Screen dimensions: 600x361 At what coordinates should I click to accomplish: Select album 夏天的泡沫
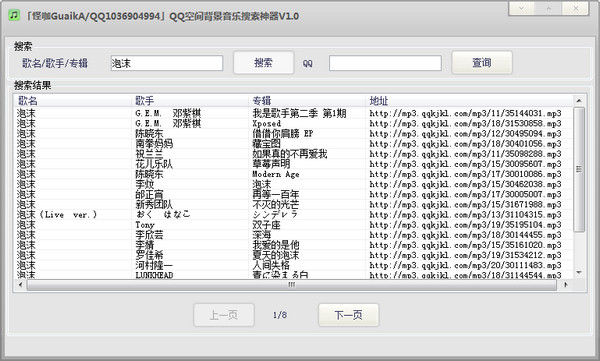[x=276, y=255]
